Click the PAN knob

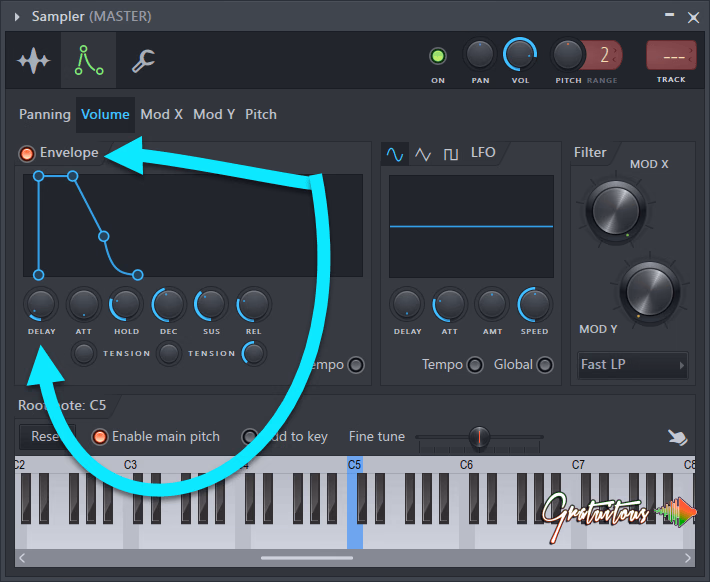tap(480, 55)
